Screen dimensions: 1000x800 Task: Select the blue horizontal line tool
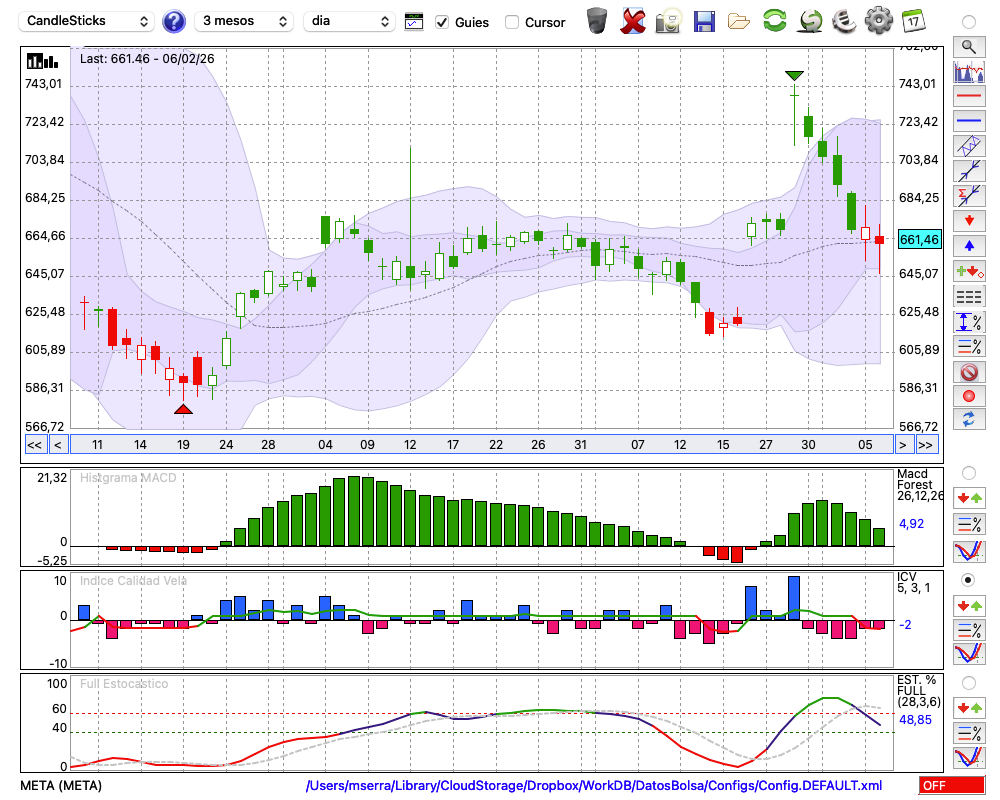(969, 121)
